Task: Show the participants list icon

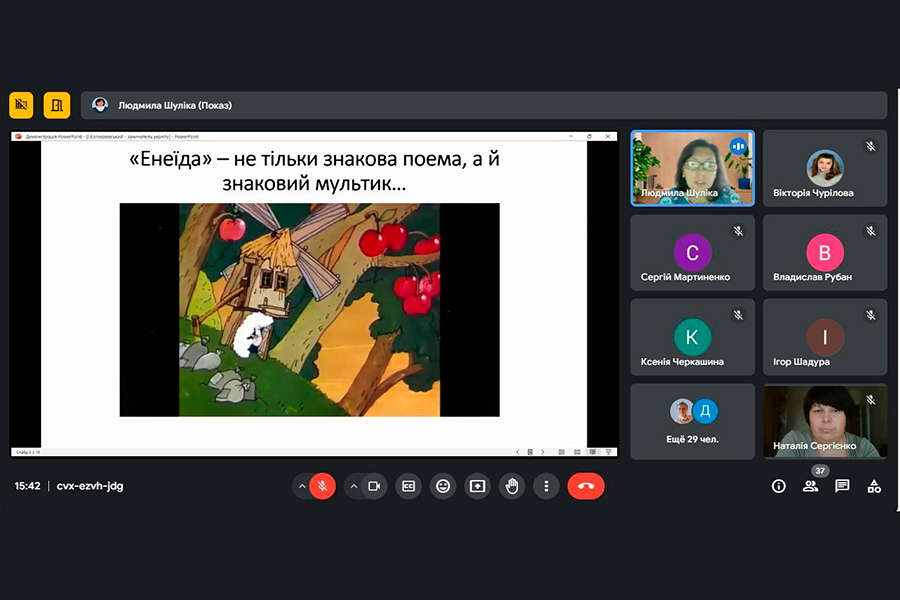Action: 810,486
